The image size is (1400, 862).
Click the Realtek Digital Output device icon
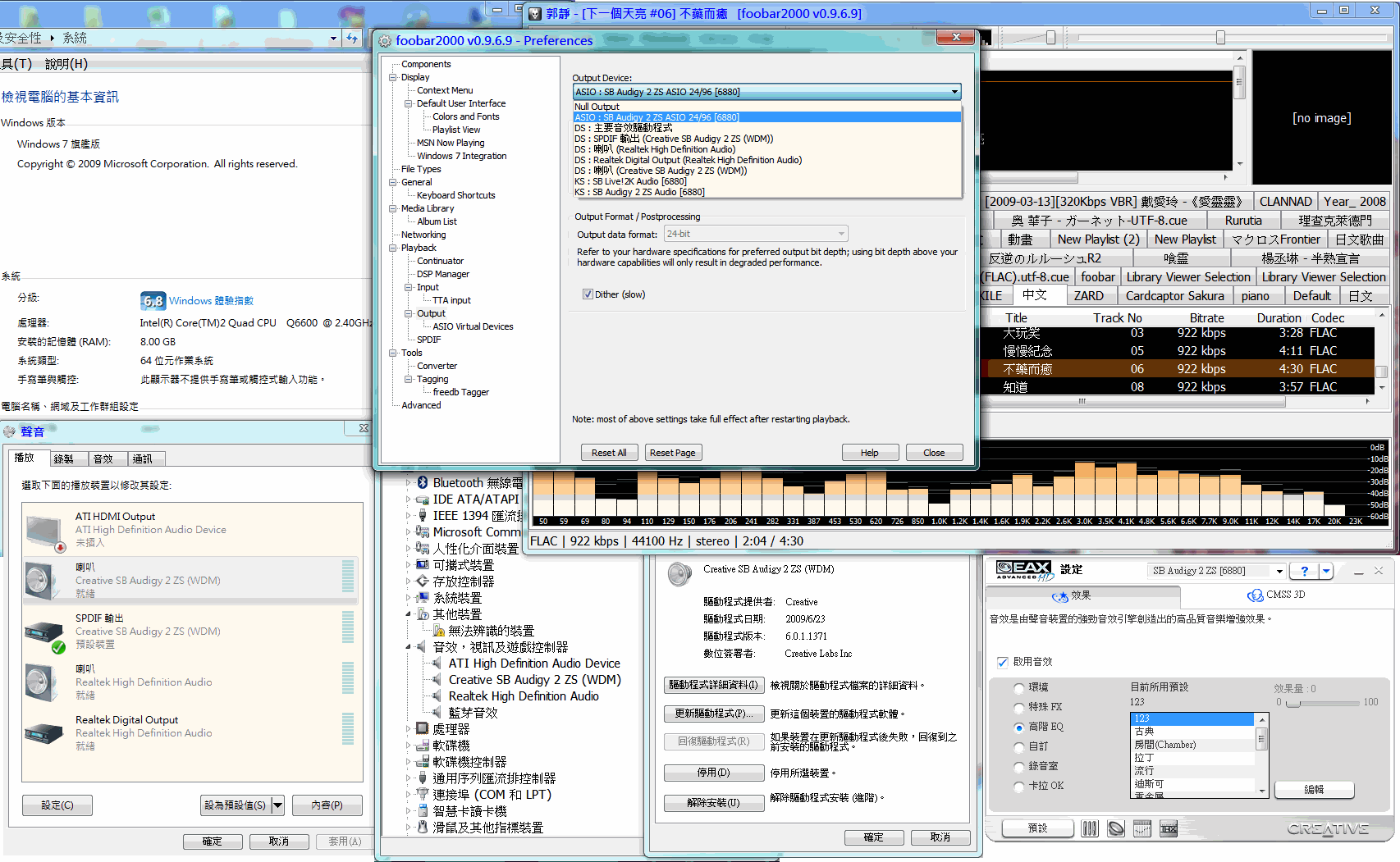coord(44,732)
